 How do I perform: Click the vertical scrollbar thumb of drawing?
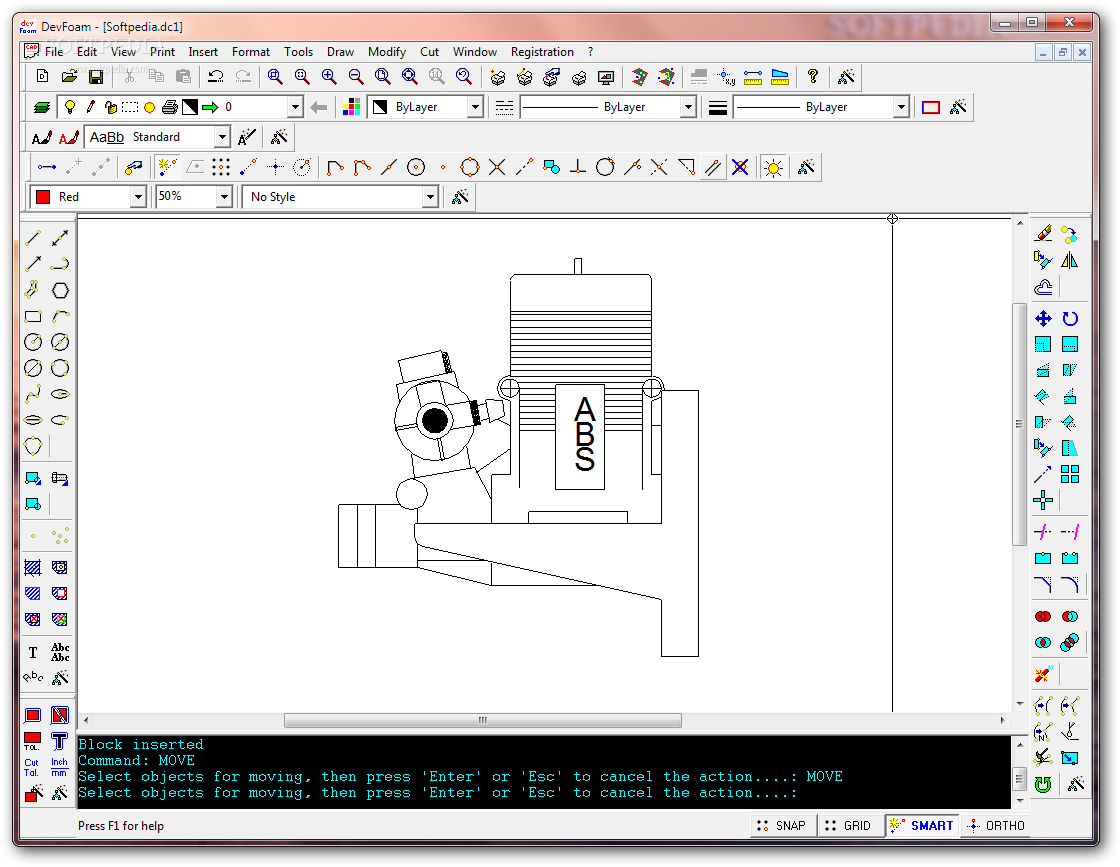(1019, 424)
